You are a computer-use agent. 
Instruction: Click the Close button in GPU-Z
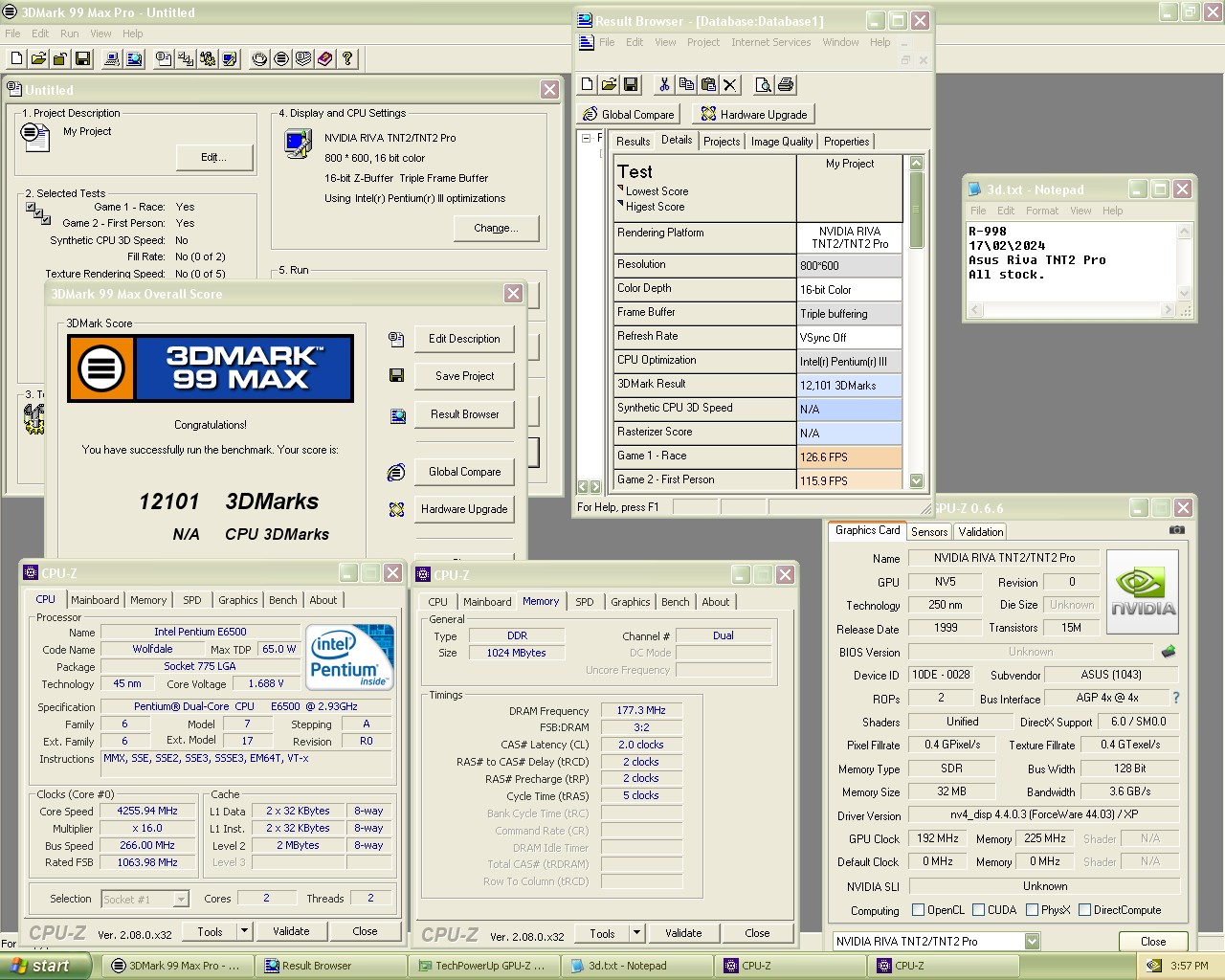(1153, 942)
